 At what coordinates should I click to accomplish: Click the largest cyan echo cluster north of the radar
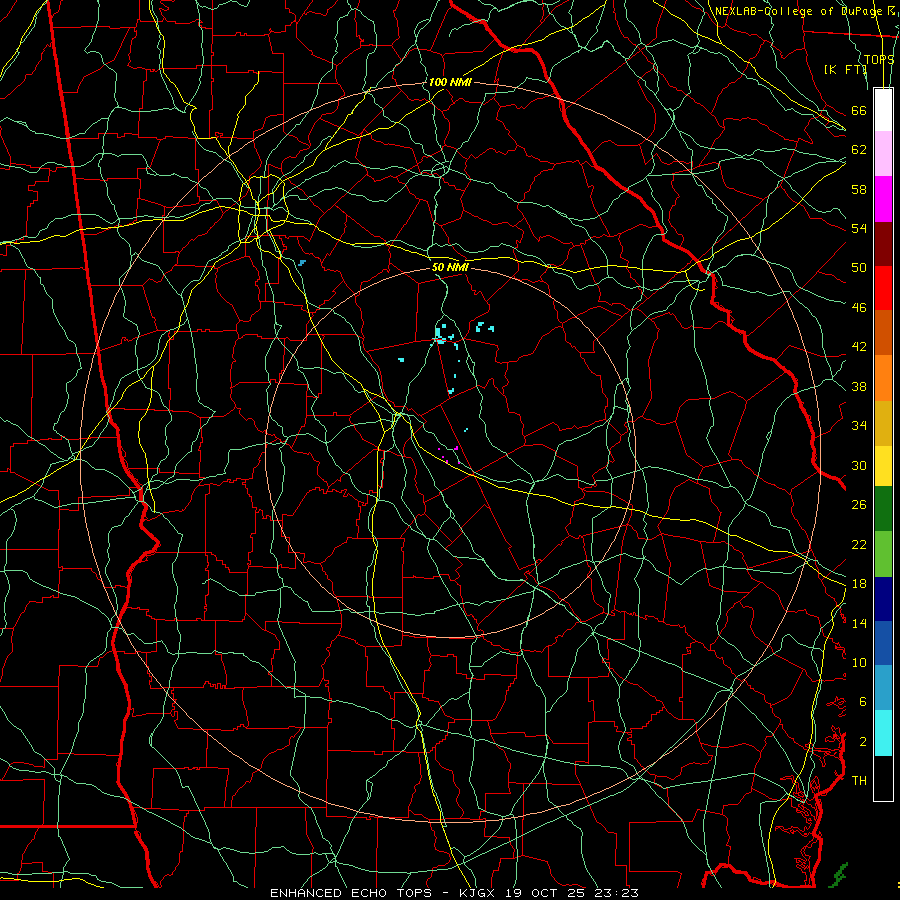click(x=442, y=335)
